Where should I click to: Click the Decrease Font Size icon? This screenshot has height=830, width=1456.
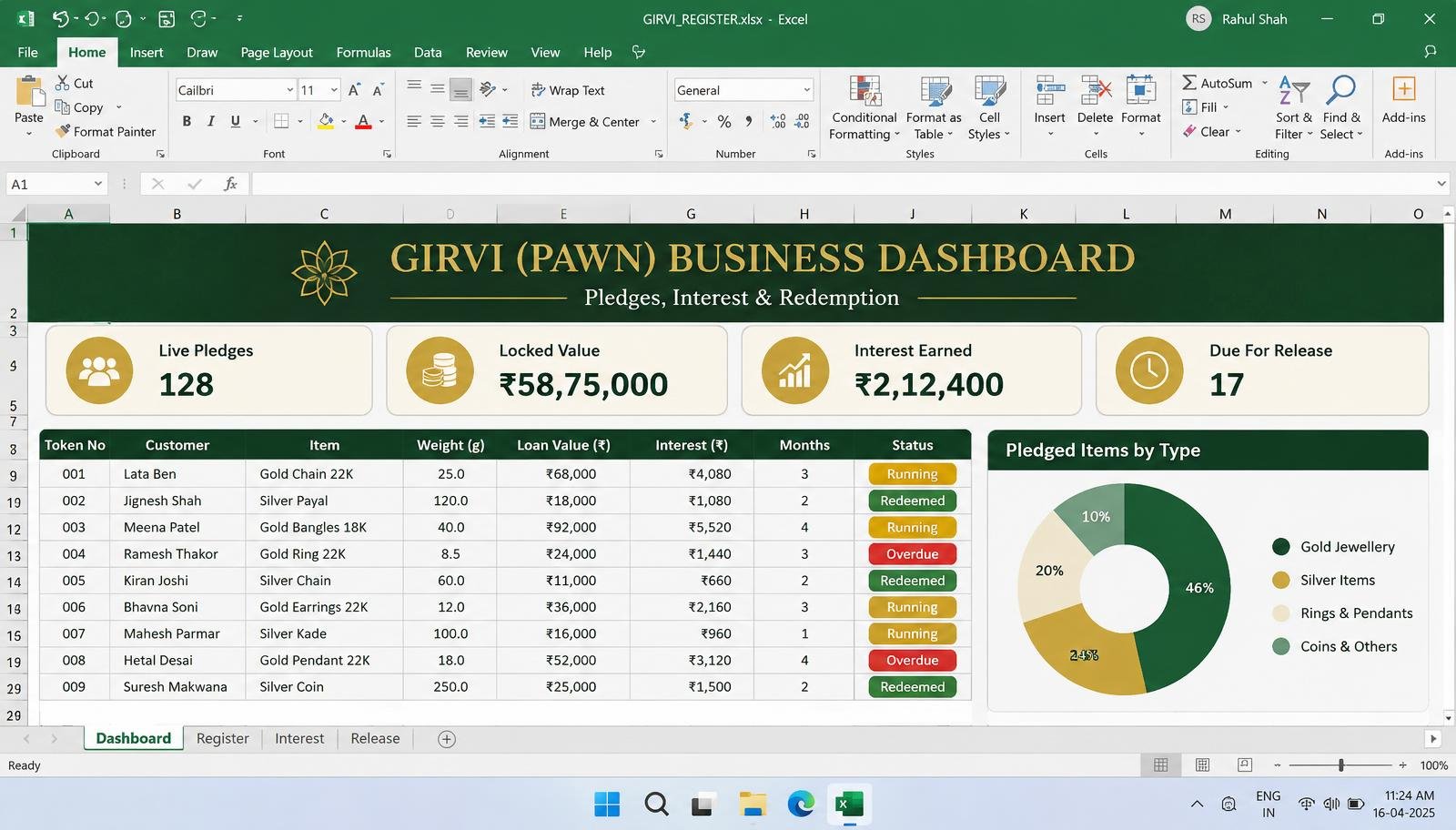point(379,89)
